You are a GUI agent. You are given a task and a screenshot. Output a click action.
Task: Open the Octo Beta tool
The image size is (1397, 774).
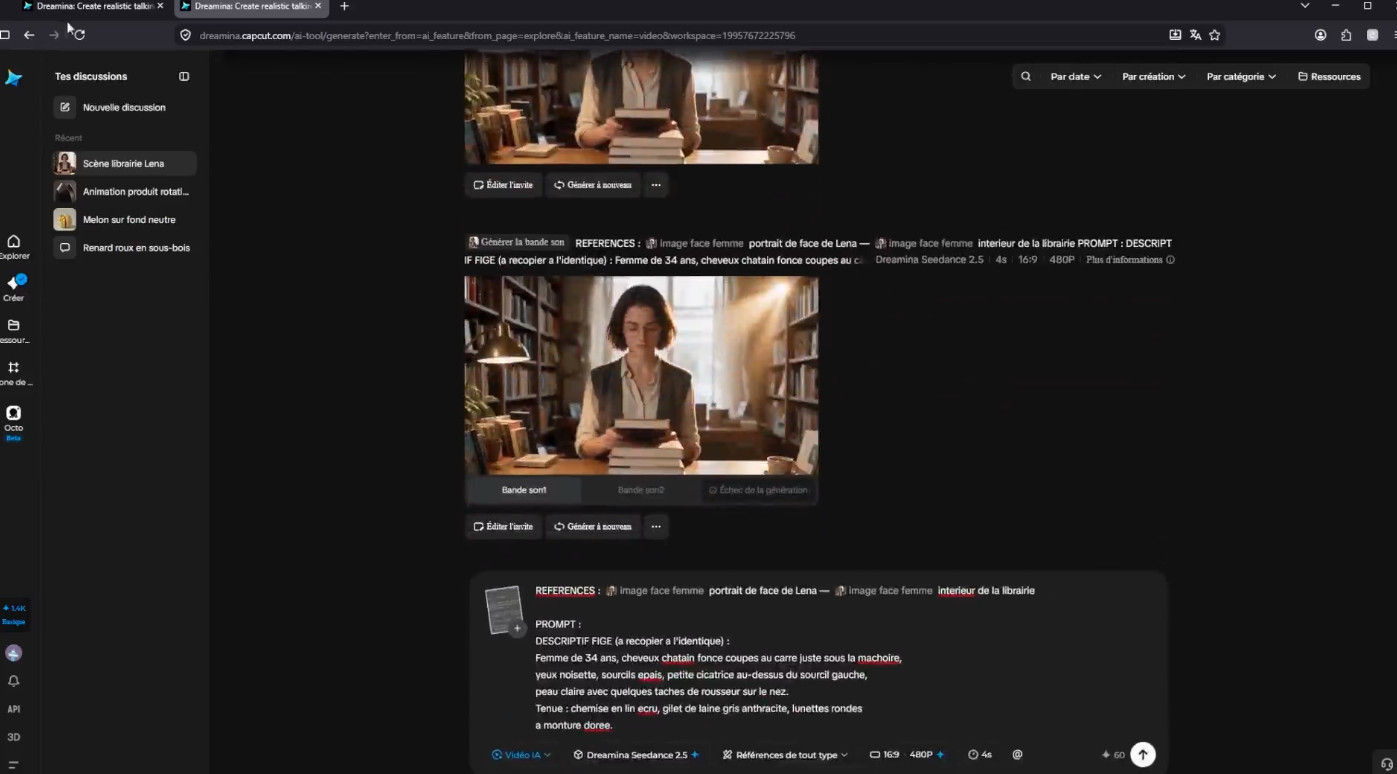tap(14, 422)
